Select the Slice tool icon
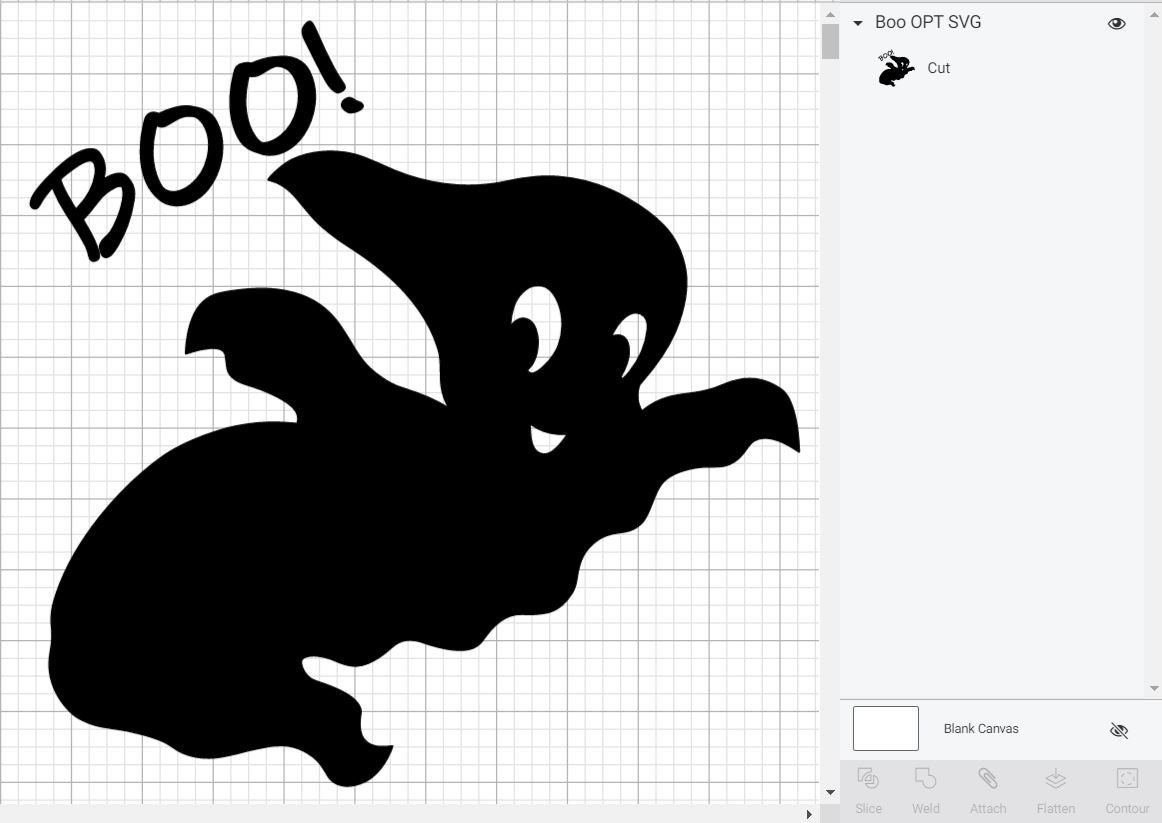 (868, 778)
